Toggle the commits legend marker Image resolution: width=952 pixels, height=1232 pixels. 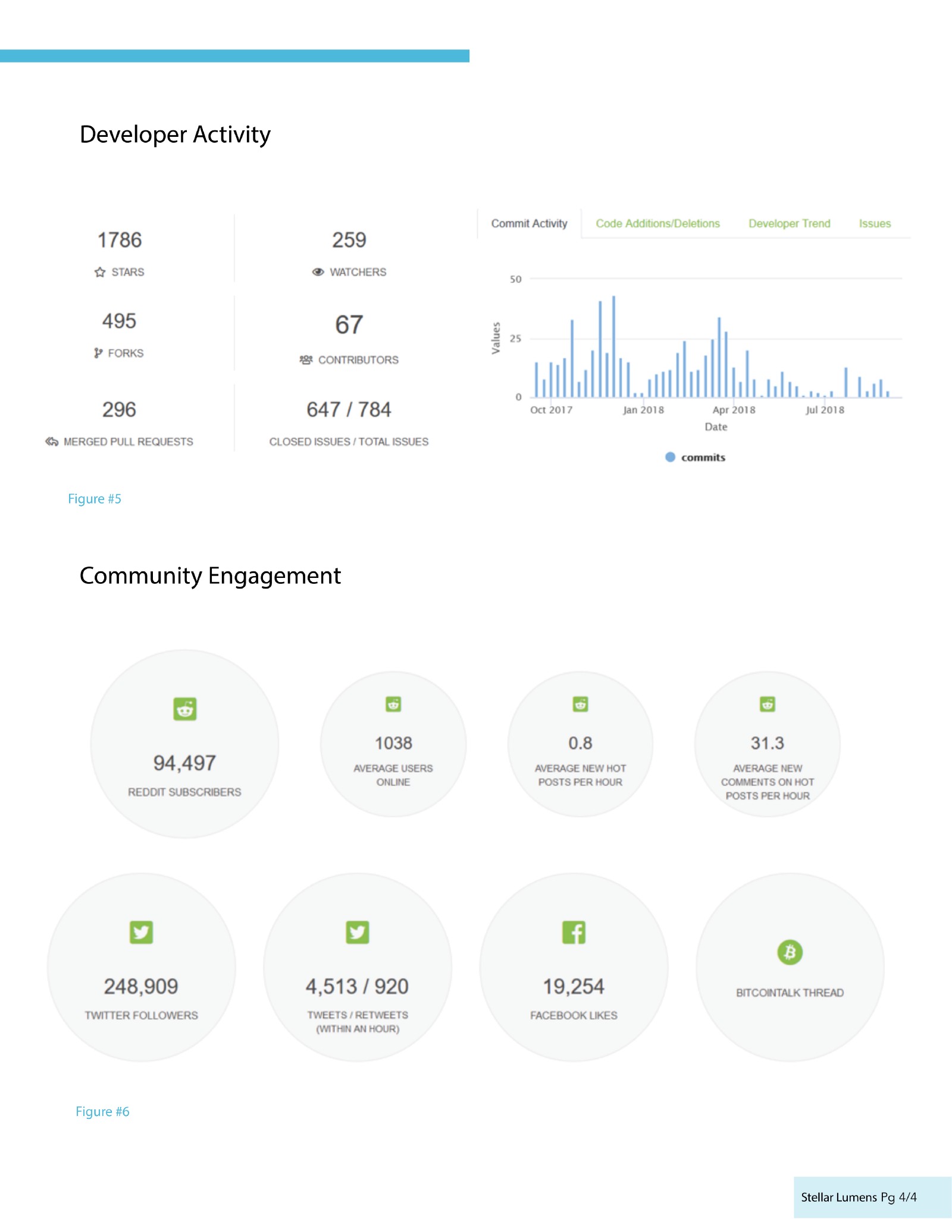click(x=670, y=457)
